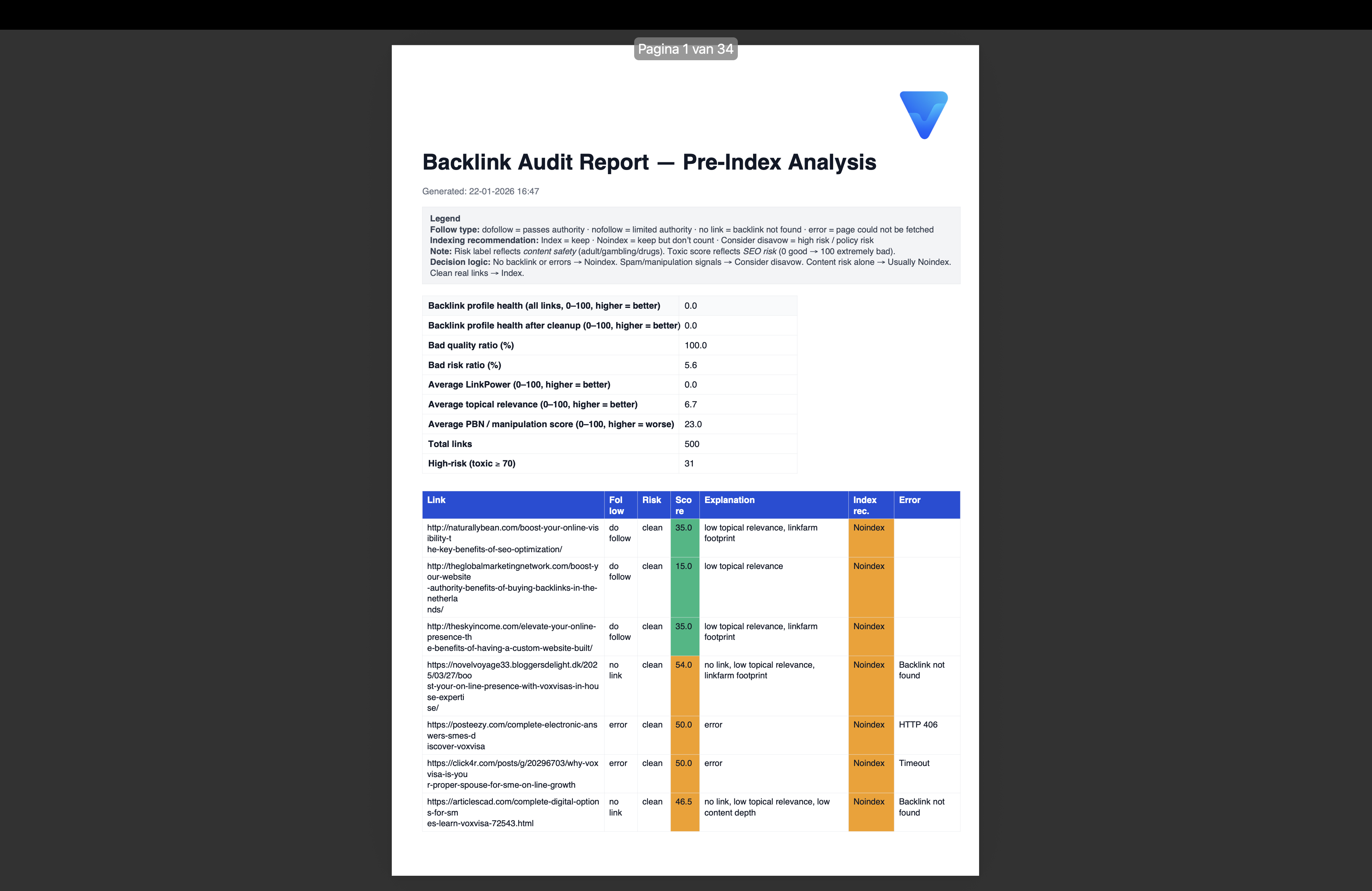Click the 'Total links' summary row
Screen dimensions: 1372x891
[x=450, y=444]
